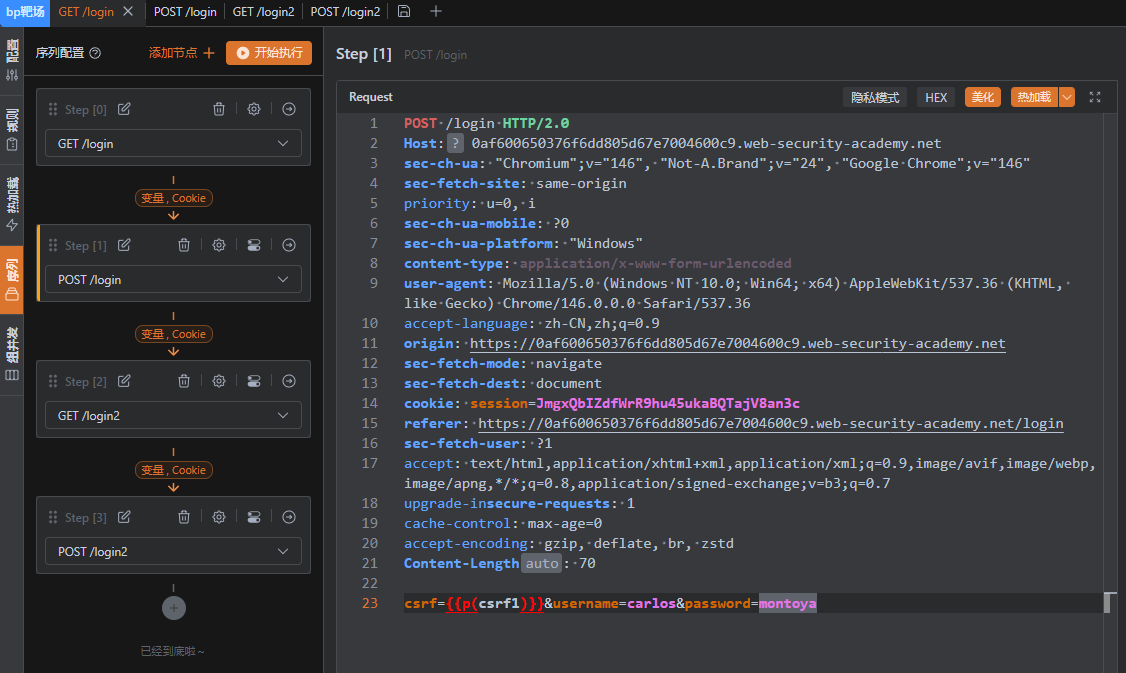
Task: Open the 规则 sidebar tab
Action: click(x=12, y=127)
